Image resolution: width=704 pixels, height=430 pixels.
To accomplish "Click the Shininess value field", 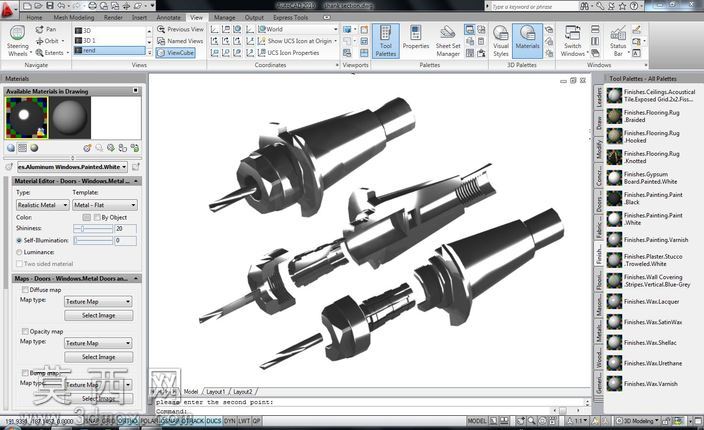I will (126, 229).
